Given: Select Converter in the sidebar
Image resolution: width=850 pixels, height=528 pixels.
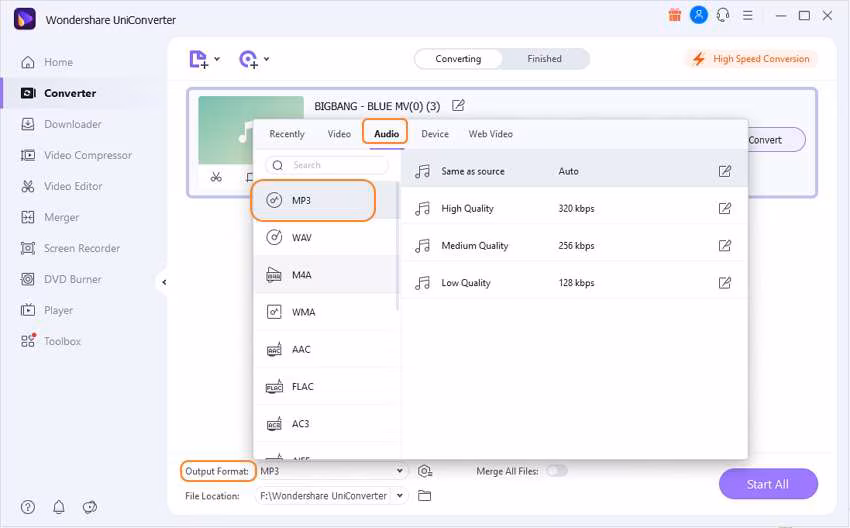Looking at the screenshot, I should click(58, 93).
